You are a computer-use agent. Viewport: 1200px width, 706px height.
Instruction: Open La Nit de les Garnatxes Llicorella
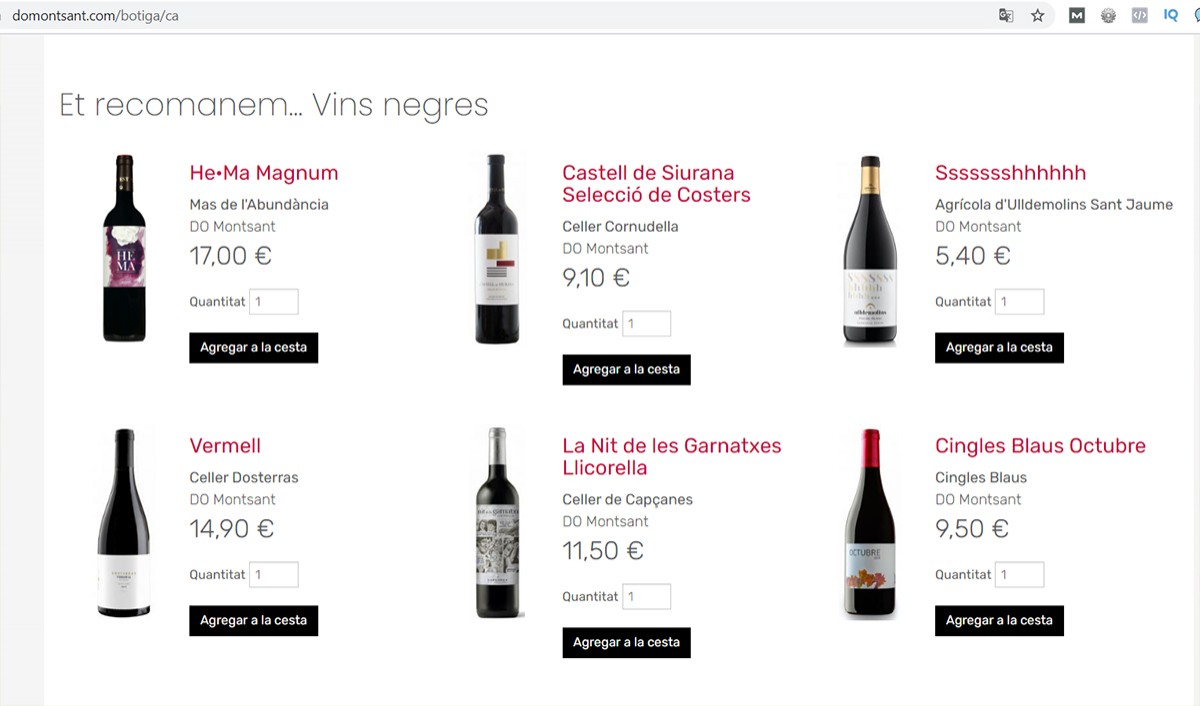[x=671, y=457]
